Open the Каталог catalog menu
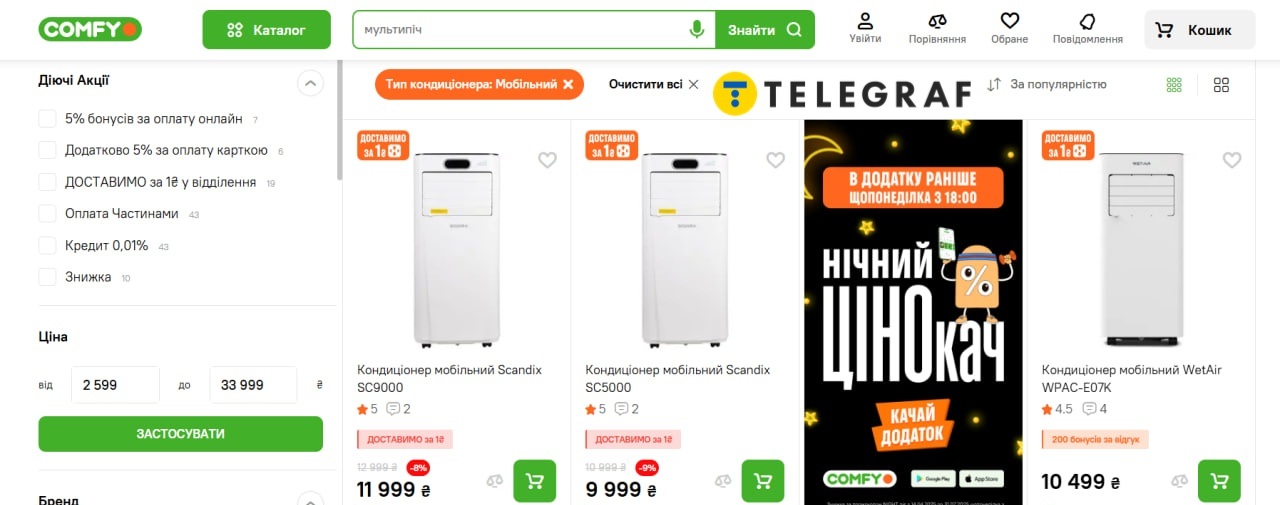Screen dimensions: 1280x505 [x=266, y=30]
